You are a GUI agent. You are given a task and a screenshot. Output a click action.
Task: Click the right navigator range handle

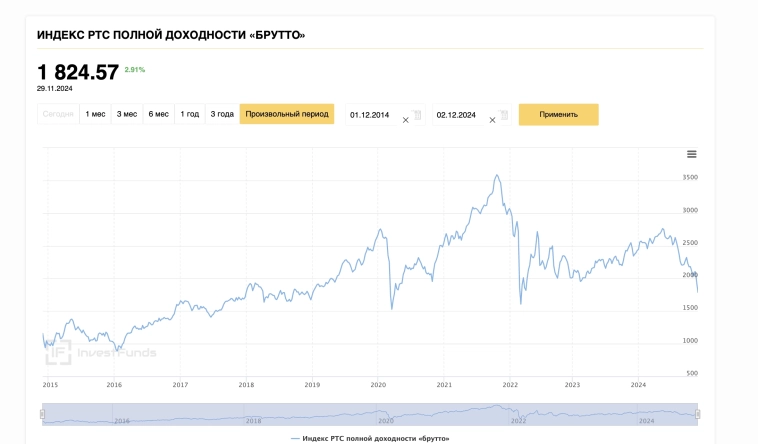697,414
